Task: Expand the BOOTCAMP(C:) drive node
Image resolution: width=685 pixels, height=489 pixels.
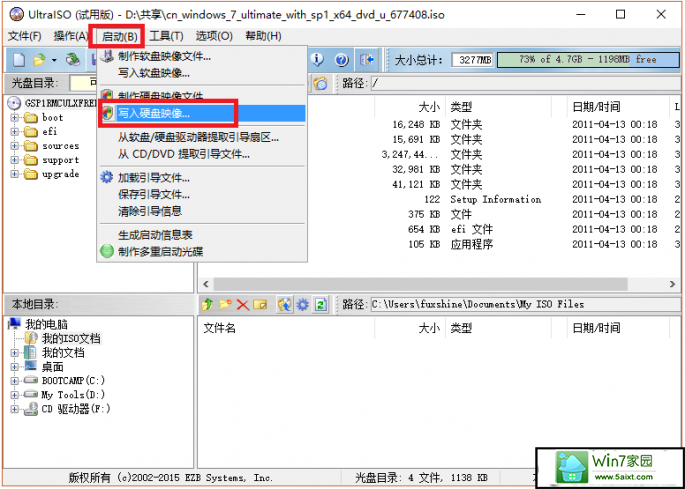Action: click(15, 381)
